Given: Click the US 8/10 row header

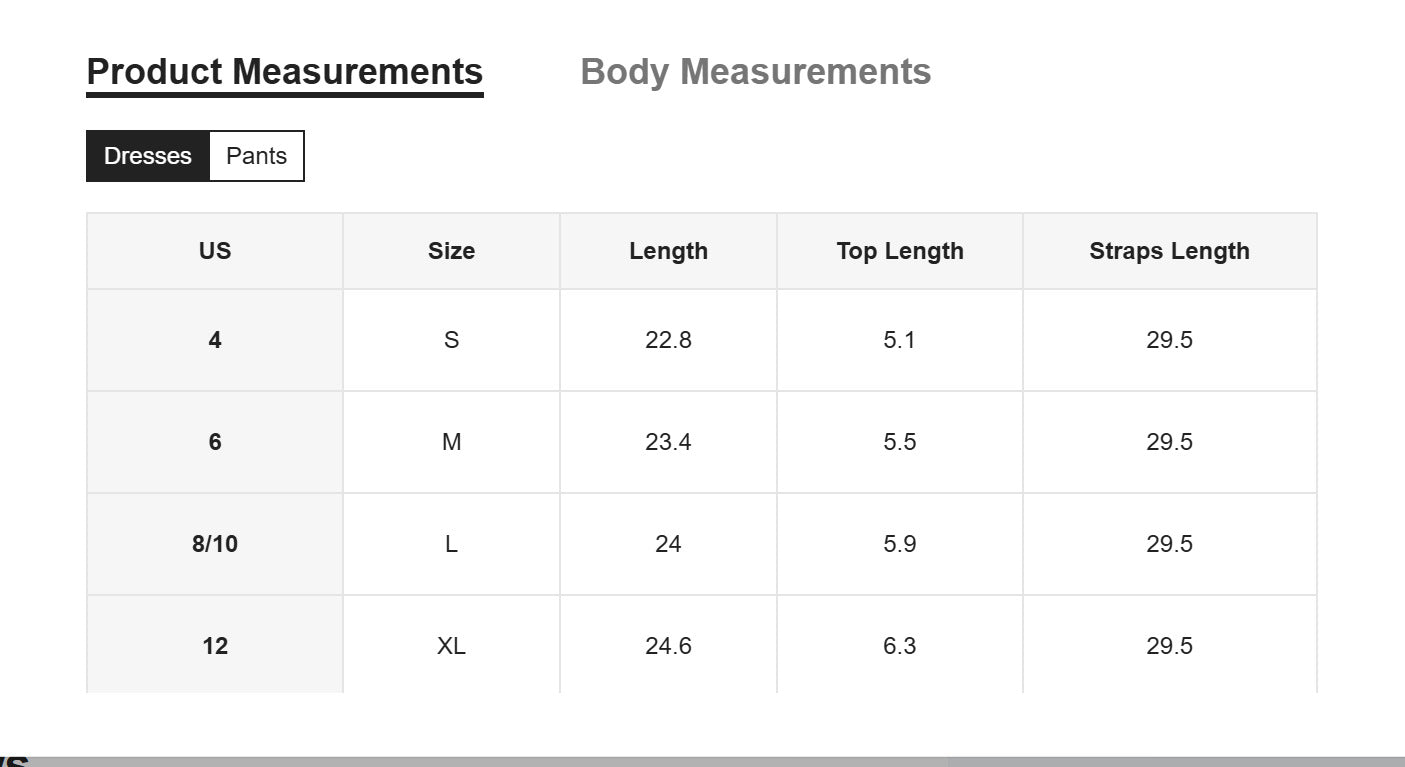Looking at the screenshot, I should point(215,544).
